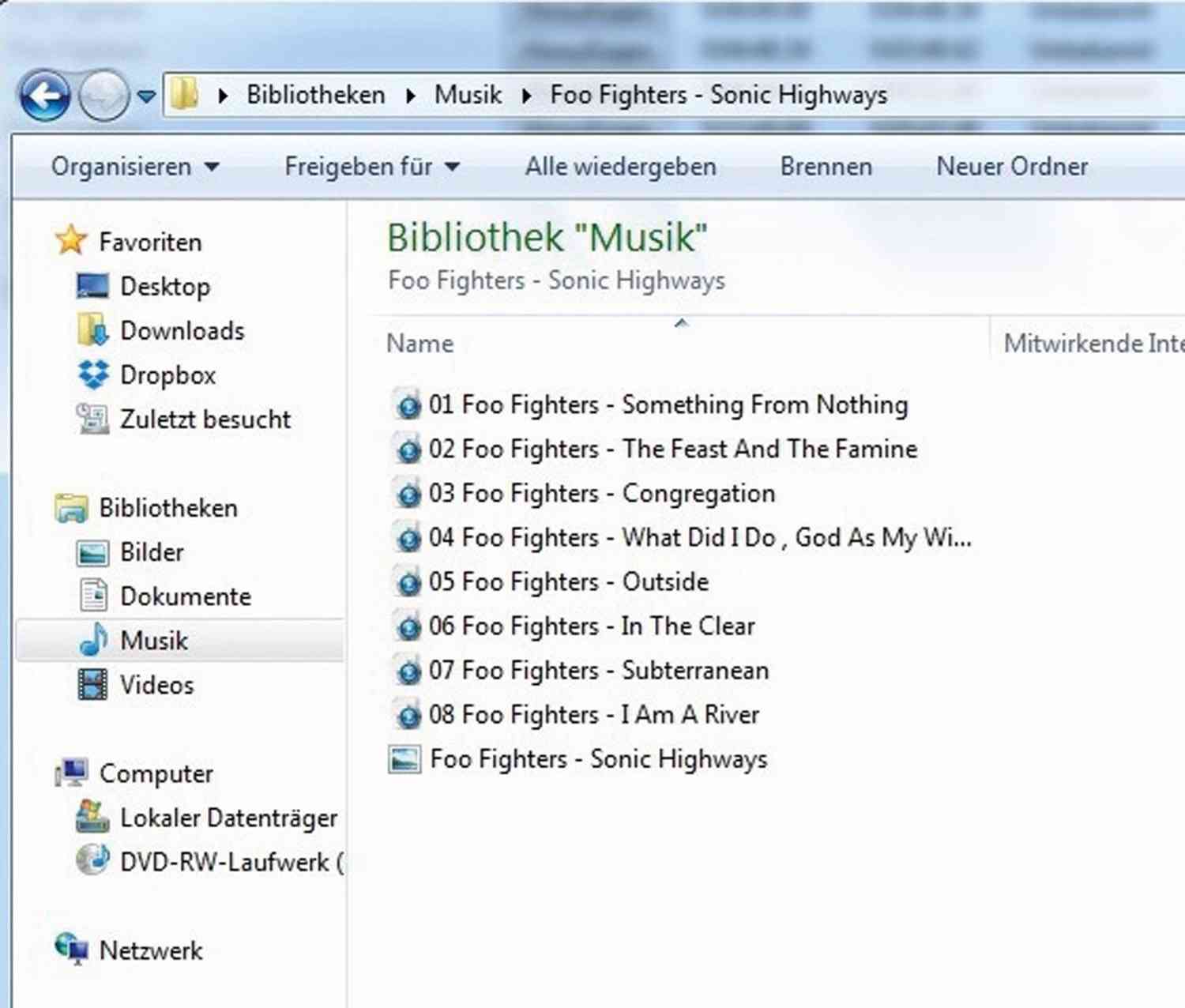Open Zuletzt besucht locations

coord(205,419)
